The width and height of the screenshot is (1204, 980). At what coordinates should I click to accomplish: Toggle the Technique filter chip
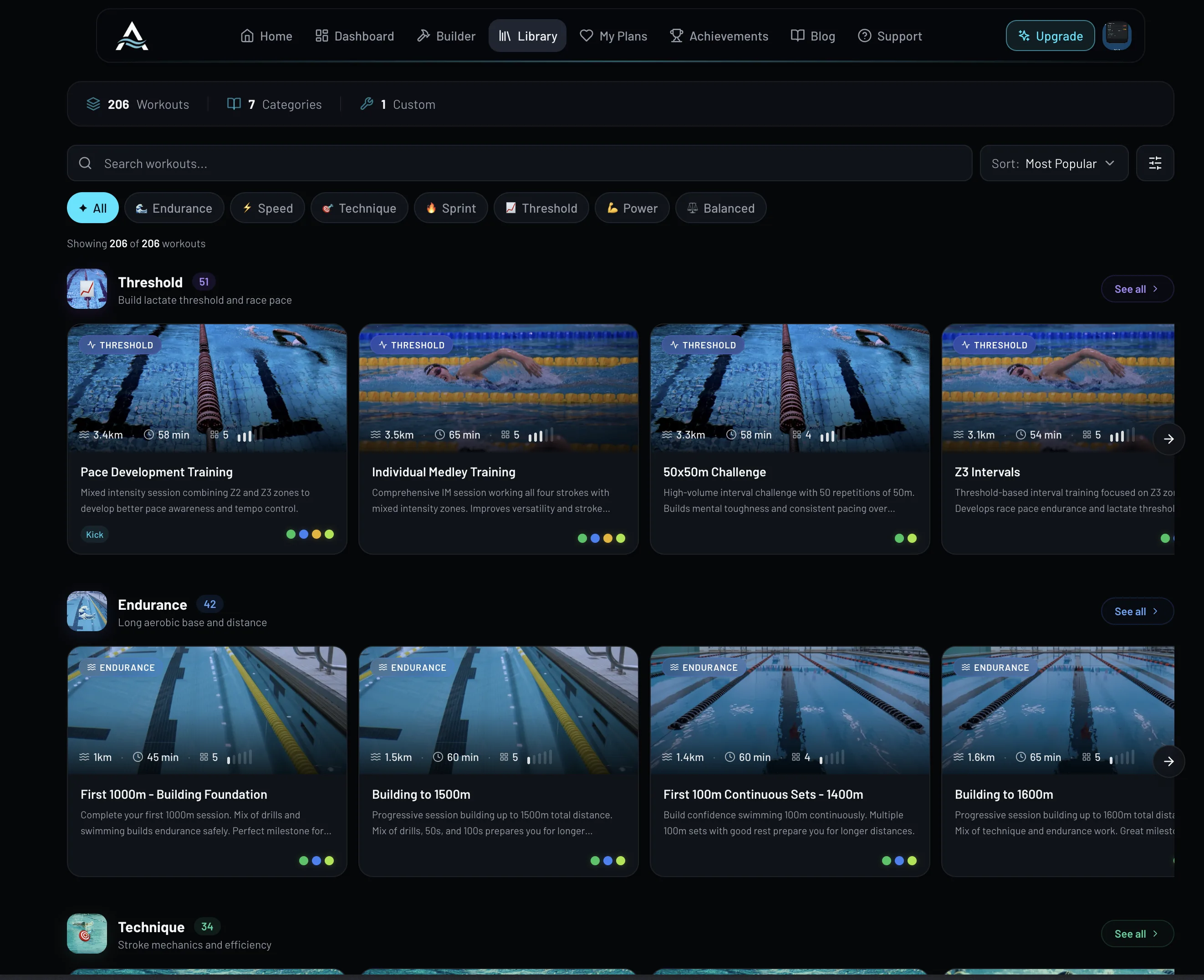click(359, 208)
